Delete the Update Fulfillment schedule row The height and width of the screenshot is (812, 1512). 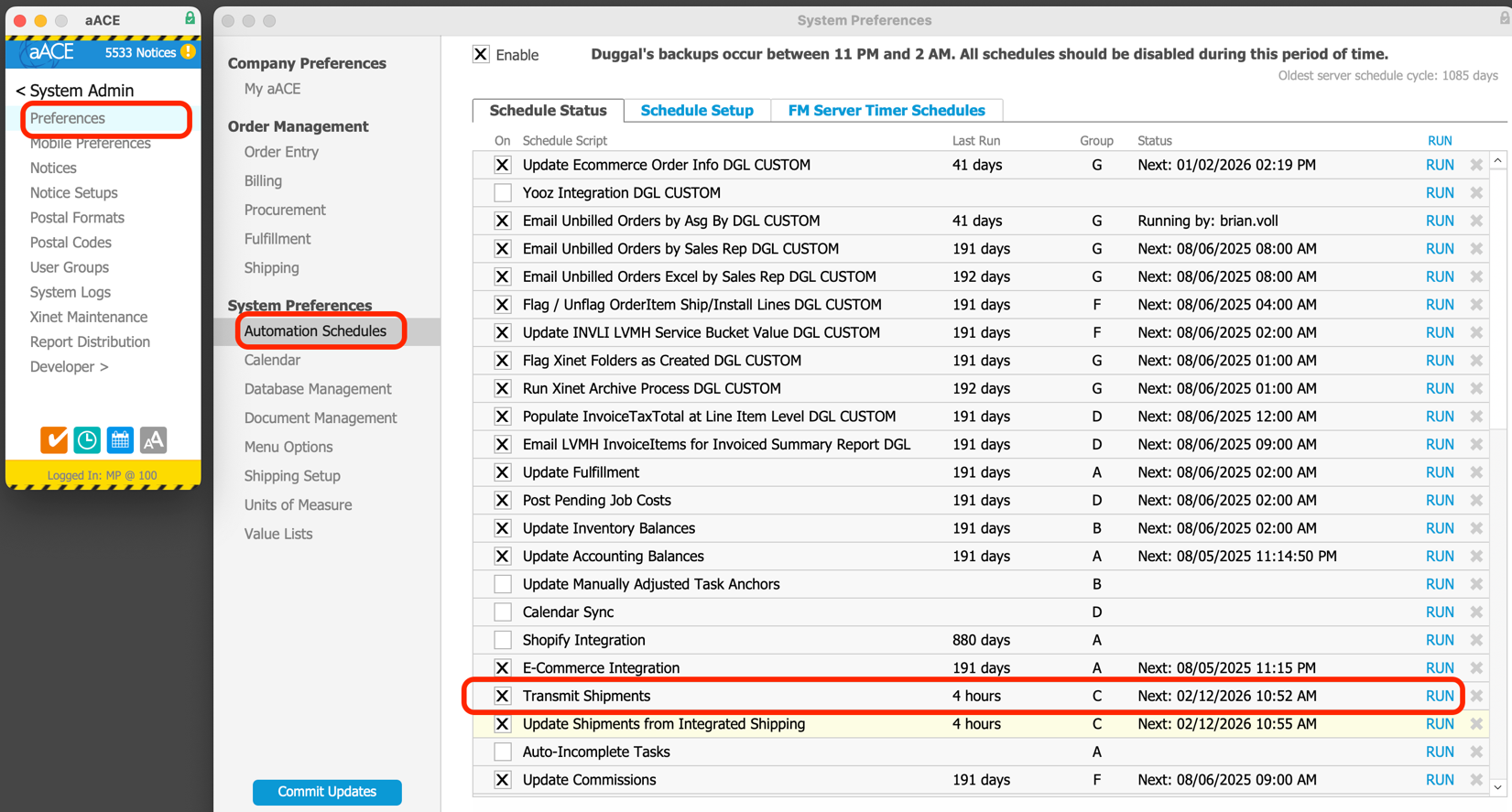coord(1476,472)
